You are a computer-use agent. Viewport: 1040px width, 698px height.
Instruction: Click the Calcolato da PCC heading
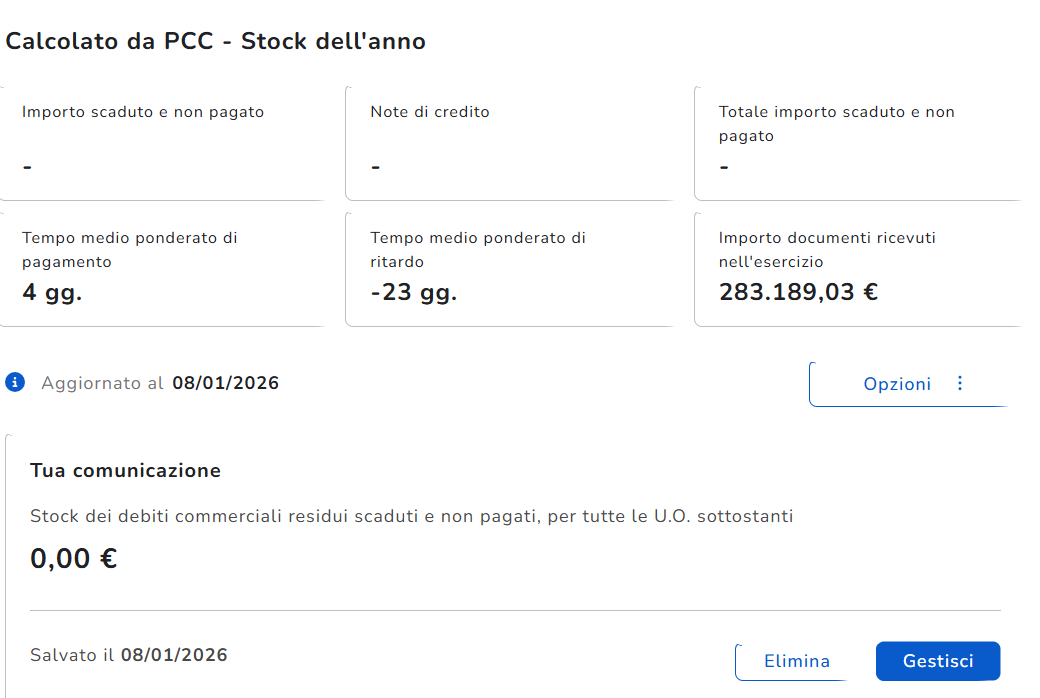[x=216, y=41]
